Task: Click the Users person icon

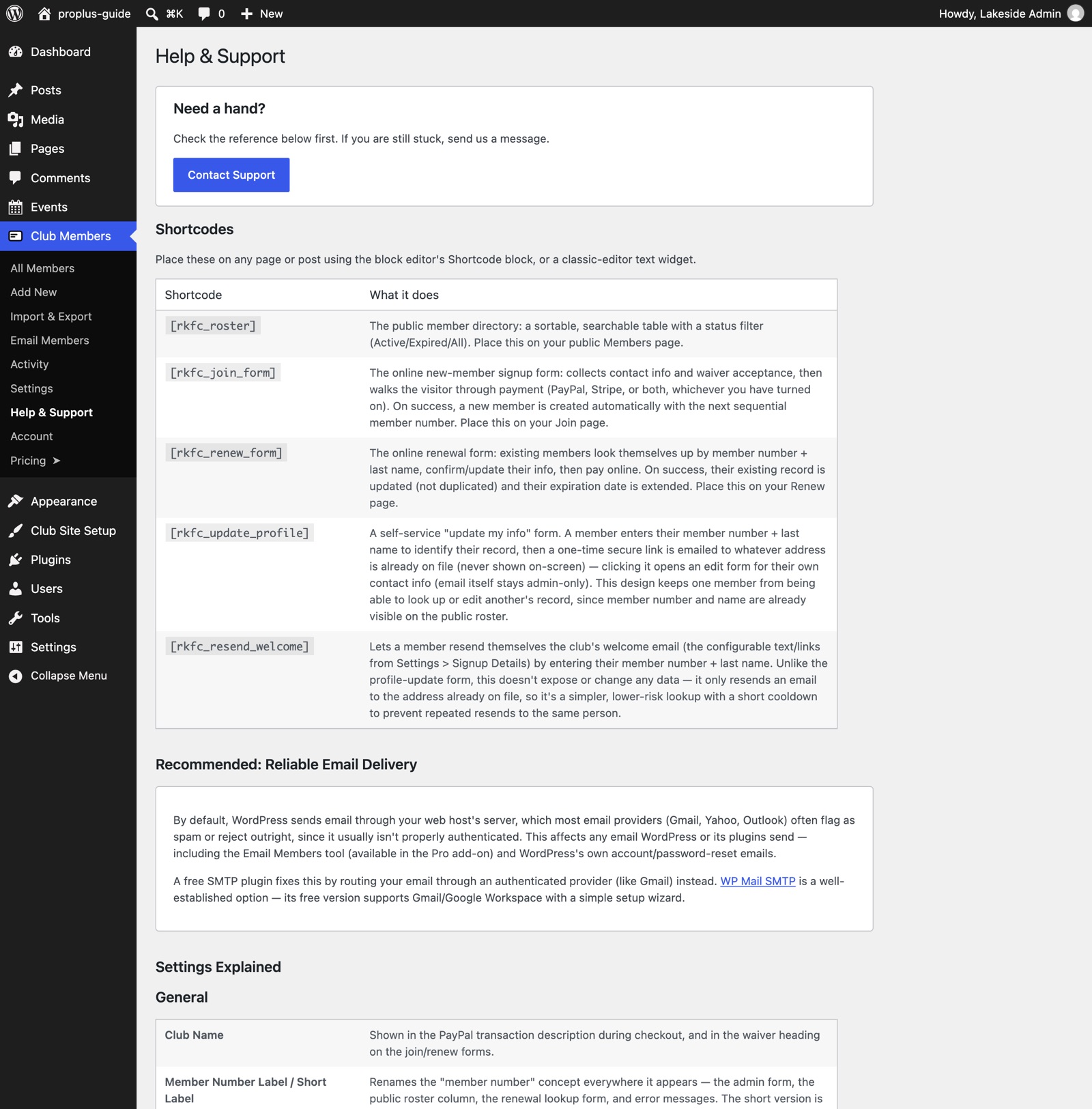Action: [x=16, y=589]
